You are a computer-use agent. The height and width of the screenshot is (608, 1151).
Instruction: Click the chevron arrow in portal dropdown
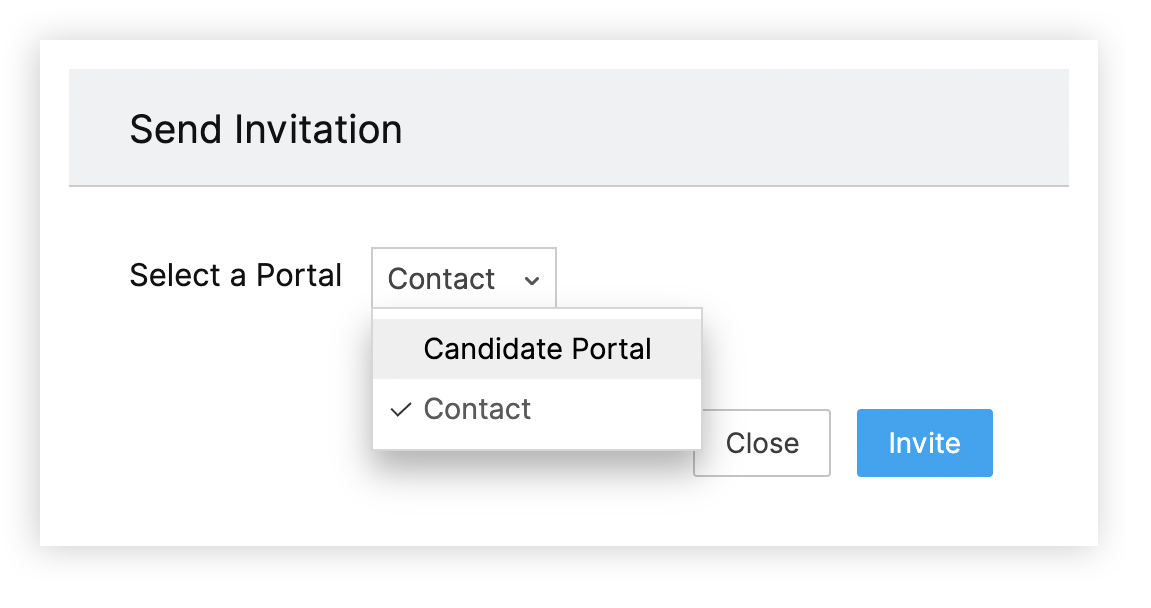(532, 281)
